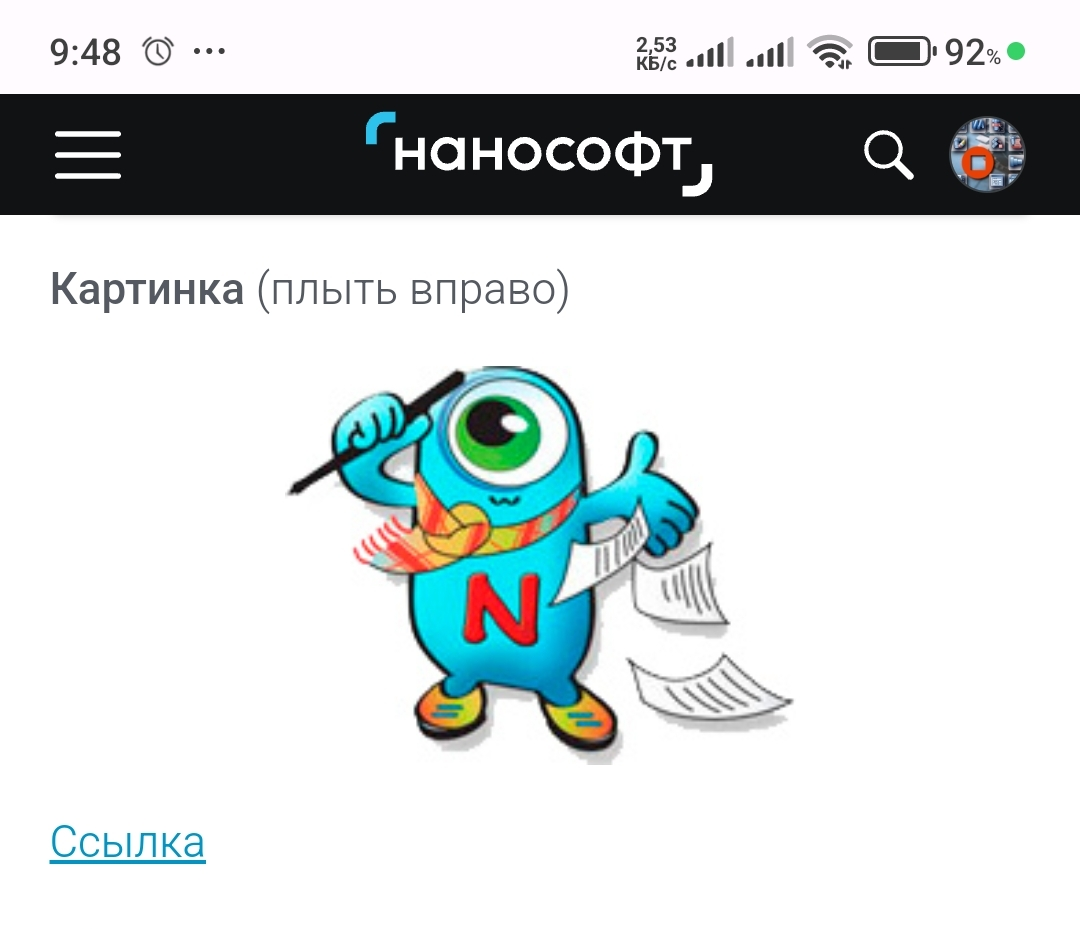
Task: Tap the (плыть вправо) caption text
Action: pyautogui.click(x=413, y=290)
